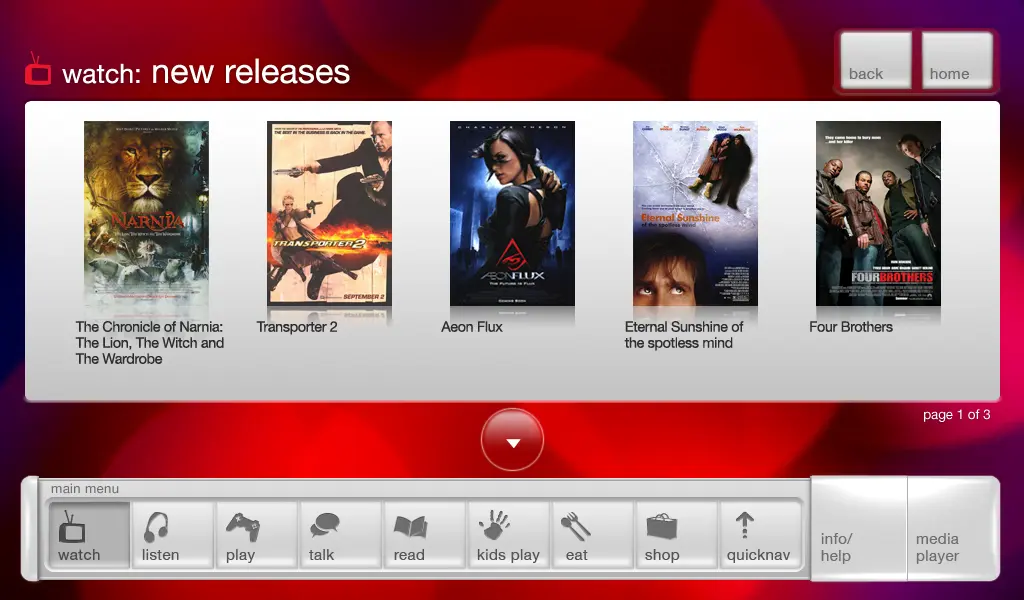Open the shop bag menu item
This screenshot has width=1024, height=600.
point(675,535)
